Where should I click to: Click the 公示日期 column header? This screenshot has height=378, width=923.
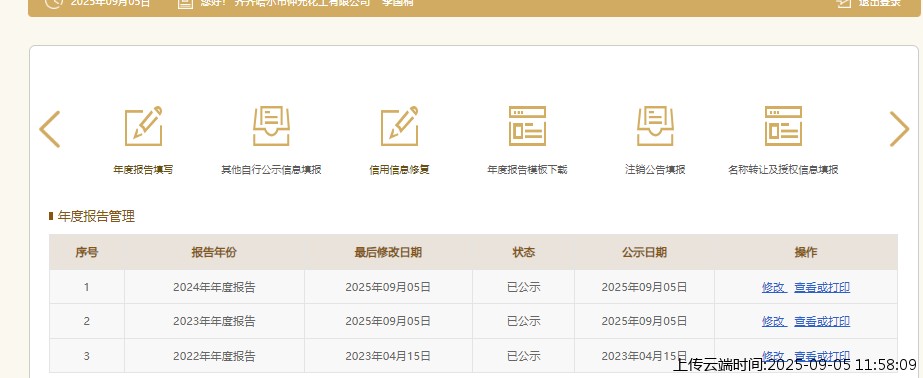tap(644, 253)
